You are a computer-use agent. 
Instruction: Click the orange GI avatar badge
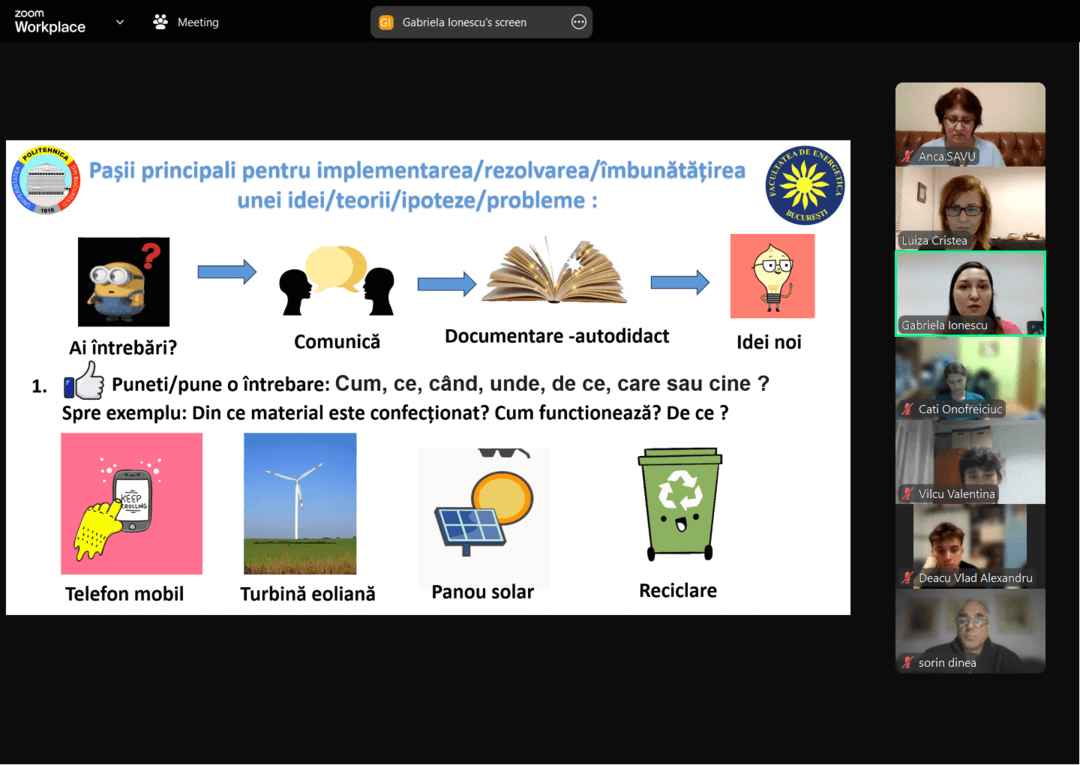tap(386, 22)
